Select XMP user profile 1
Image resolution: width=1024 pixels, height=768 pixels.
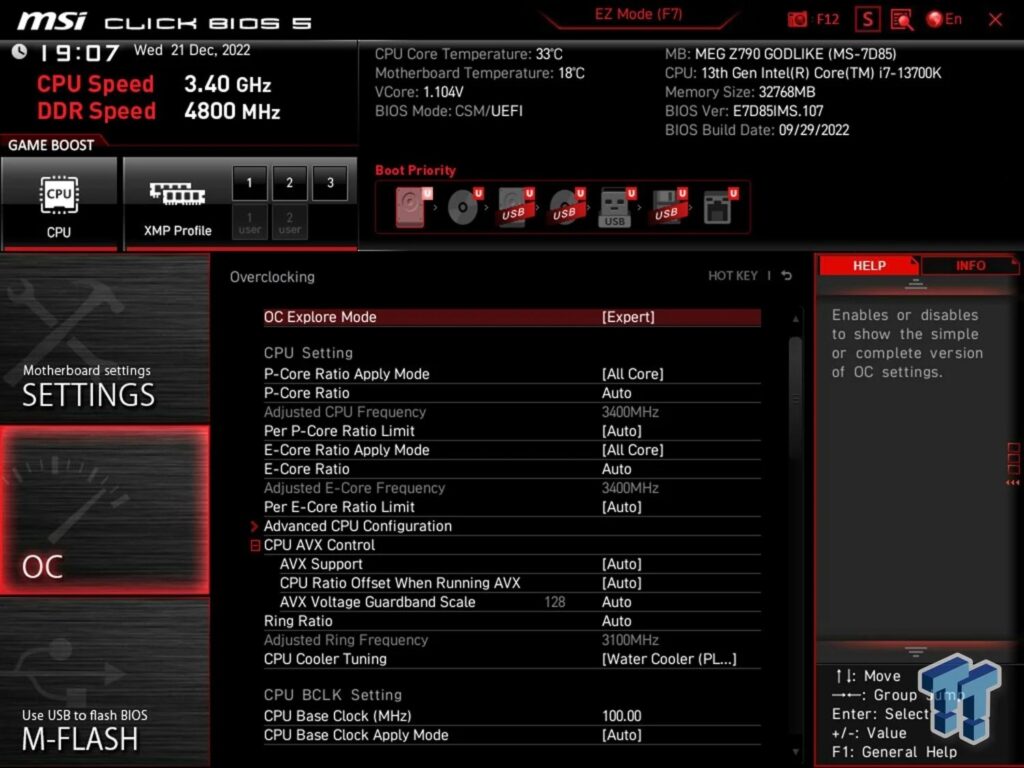coord(249,223)
